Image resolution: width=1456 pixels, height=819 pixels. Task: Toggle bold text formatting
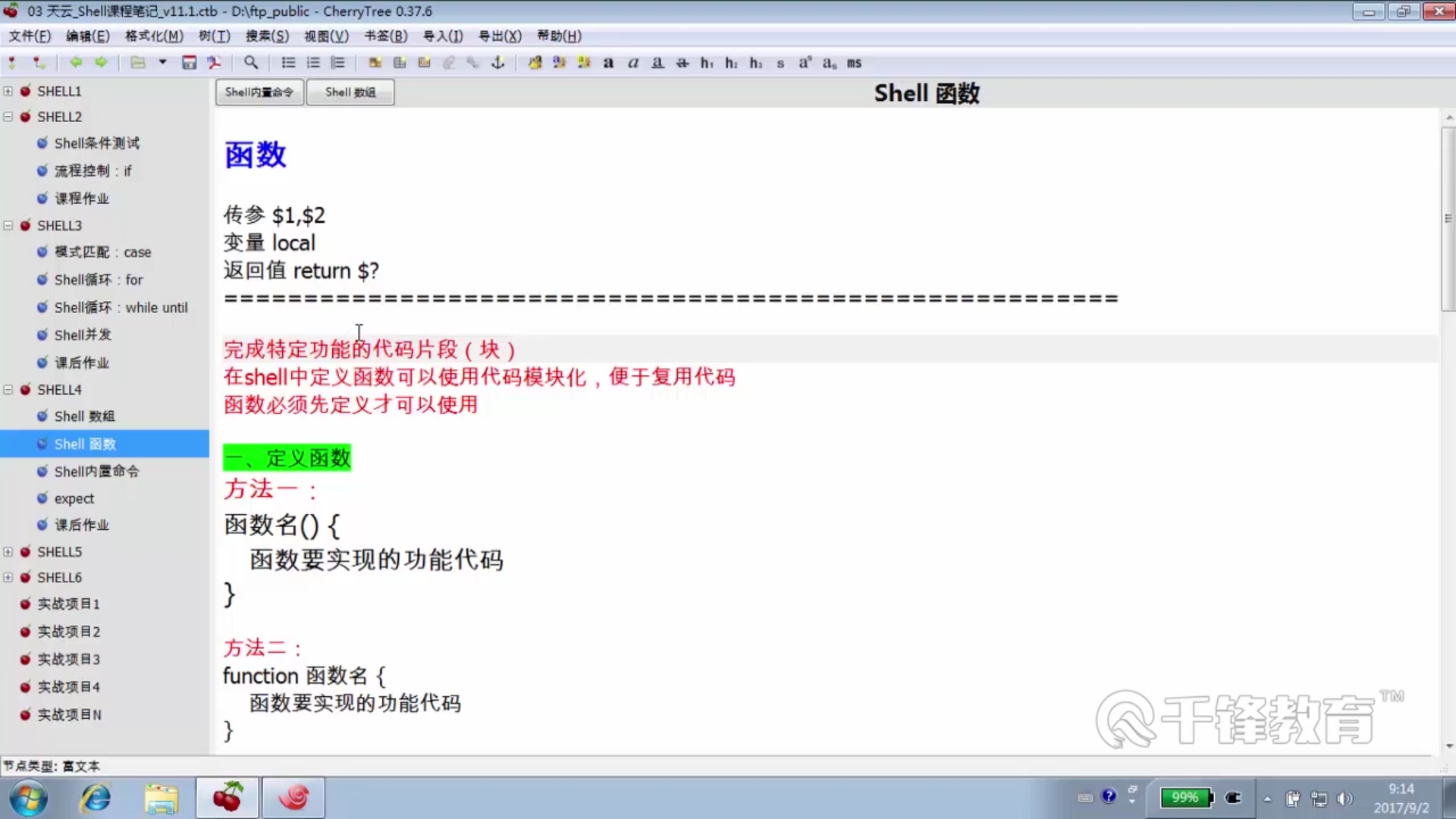[608, 63]
